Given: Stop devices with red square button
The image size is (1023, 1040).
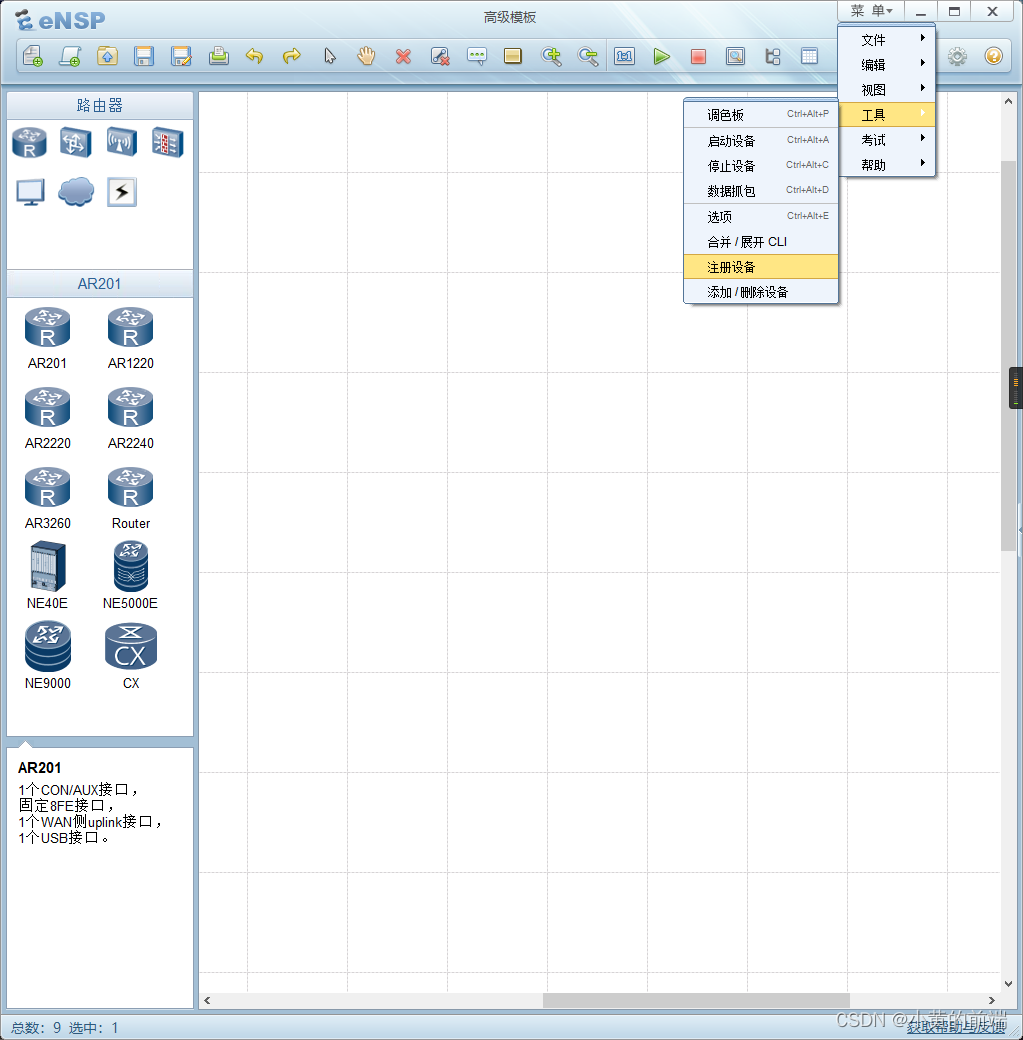Looking at the screenshot, I should coord(698,56).
